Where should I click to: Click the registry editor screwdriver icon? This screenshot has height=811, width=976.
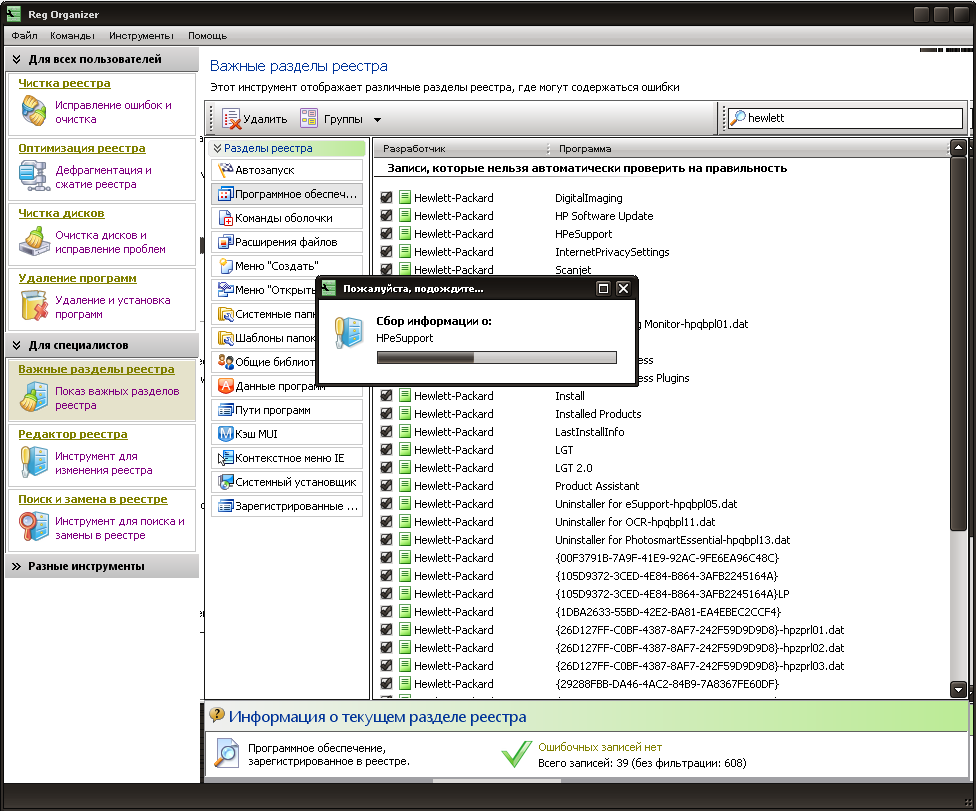[x=34, y=462]
